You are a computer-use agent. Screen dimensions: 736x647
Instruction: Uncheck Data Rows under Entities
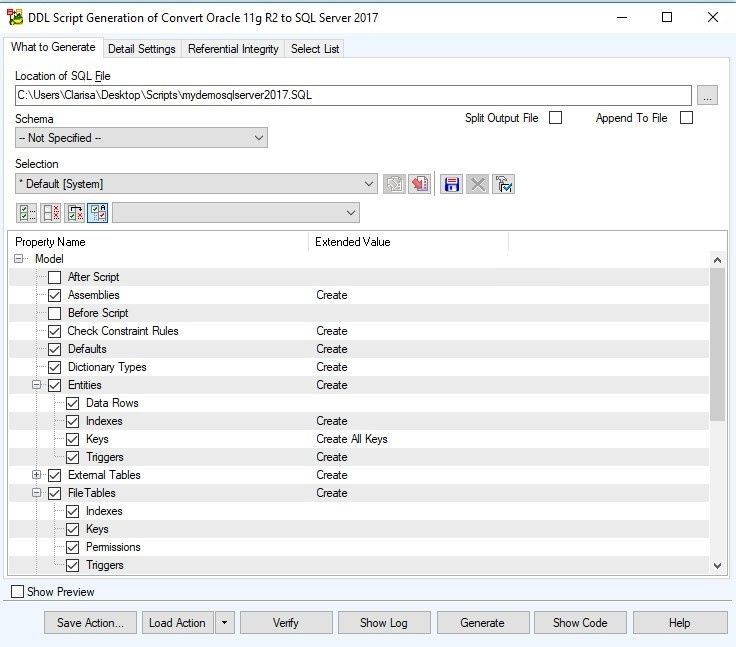[72, 403]
